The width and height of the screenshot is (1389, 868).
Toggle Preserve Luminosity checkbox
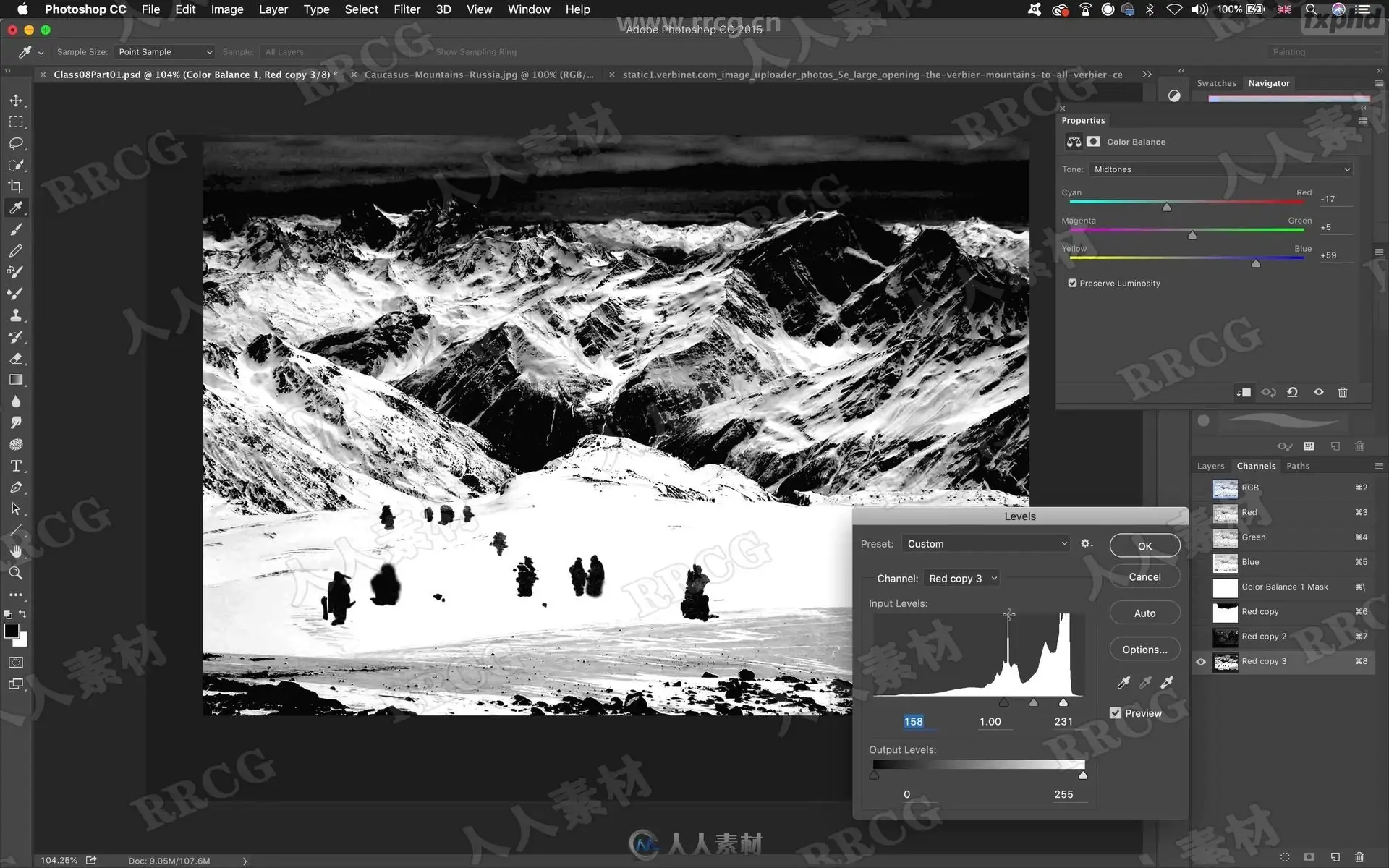(1072, 283)
